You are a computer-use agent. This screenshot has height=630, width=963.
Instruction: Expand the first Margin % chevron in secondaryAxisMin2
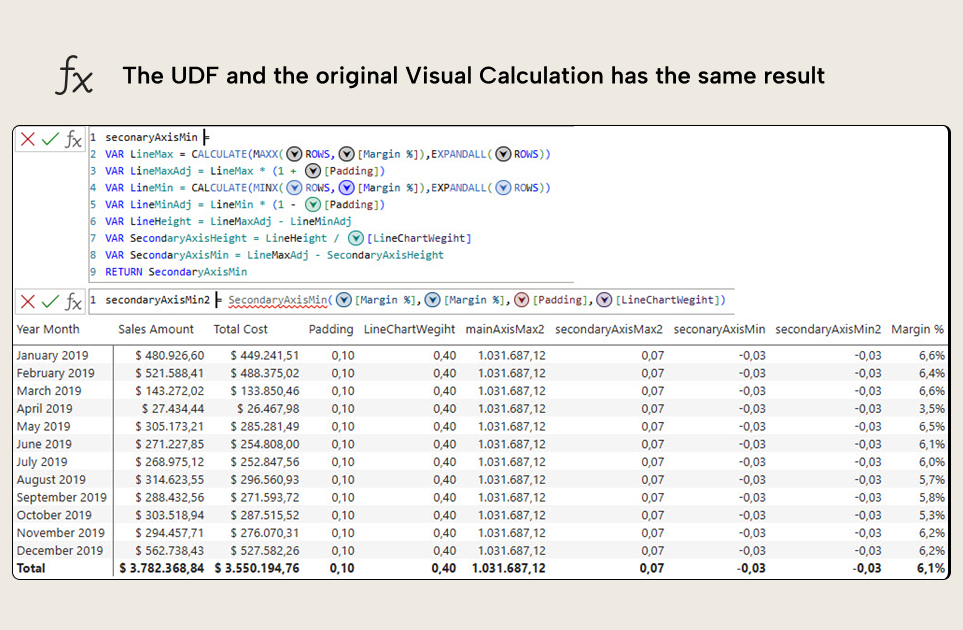[x=343, y=299]
